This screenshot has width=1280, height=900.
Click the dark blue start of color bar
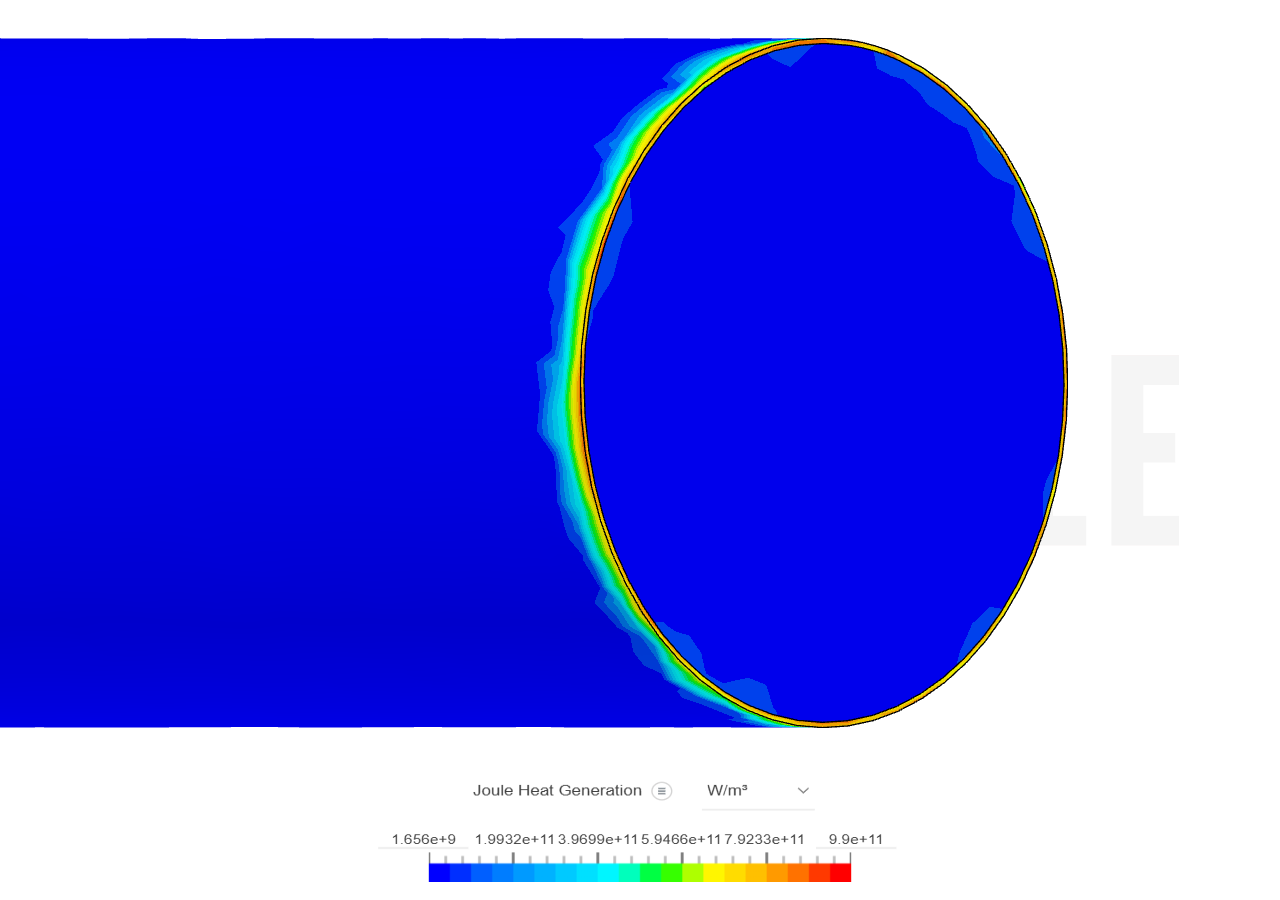click(439, 872)
